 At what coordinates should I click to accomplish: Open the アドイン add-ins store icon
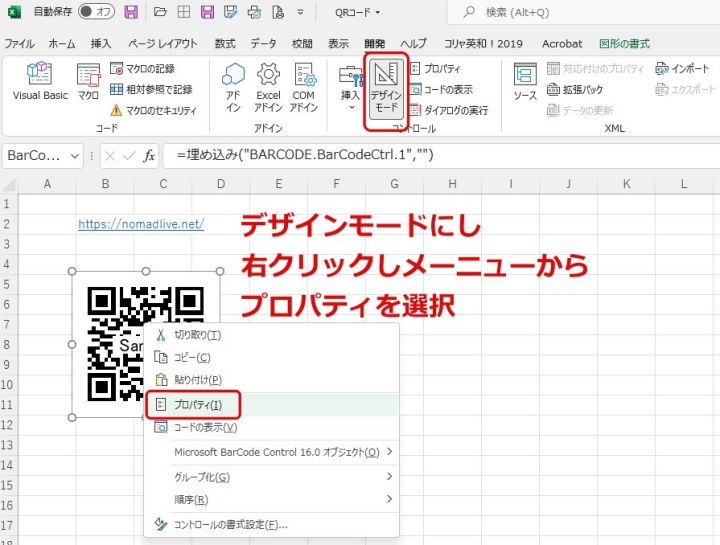(233, 87)
